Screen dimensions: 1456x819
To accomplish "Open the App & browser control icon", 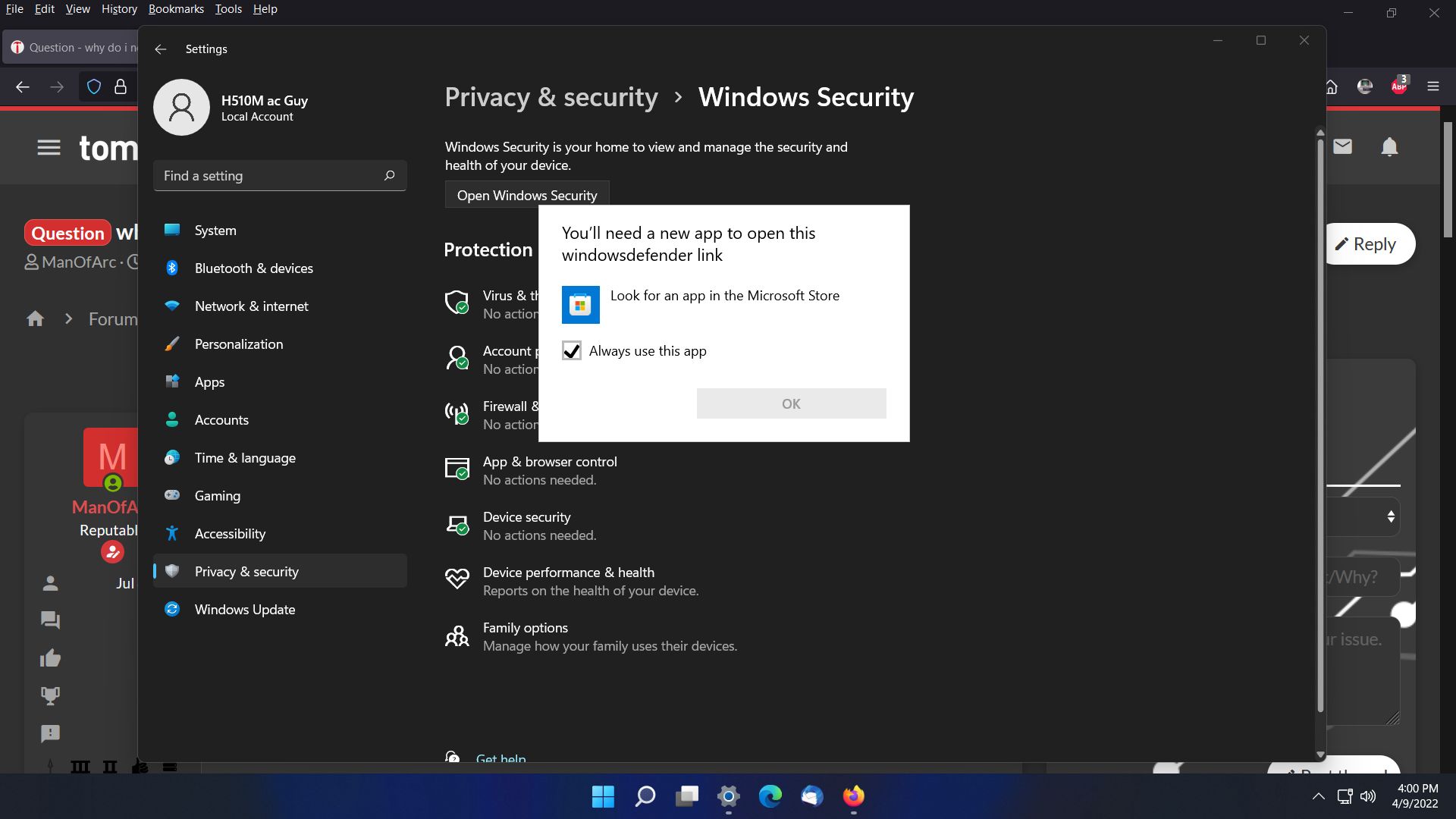I will click(457, 469).
